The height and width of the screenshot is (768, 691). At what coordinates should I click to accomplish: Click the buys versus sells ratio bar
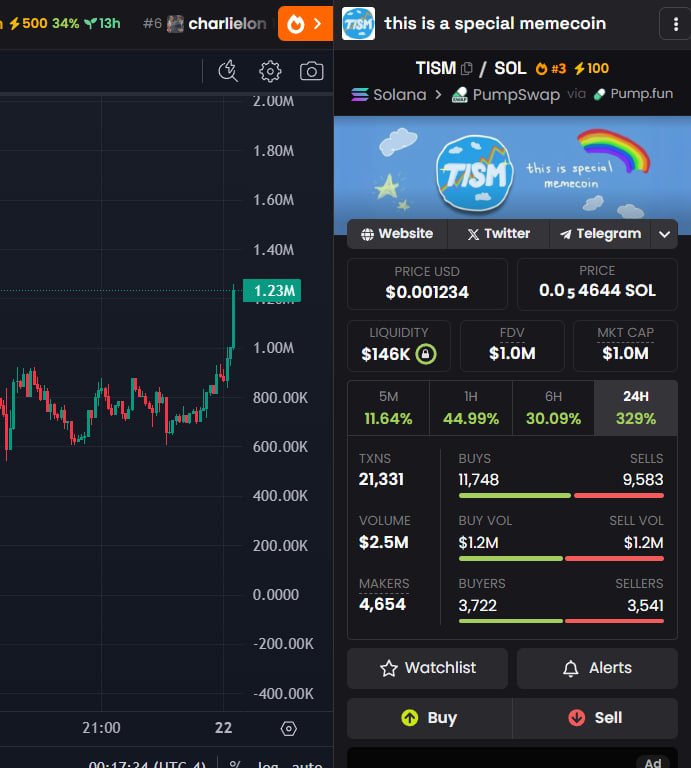tap(561, 496)
